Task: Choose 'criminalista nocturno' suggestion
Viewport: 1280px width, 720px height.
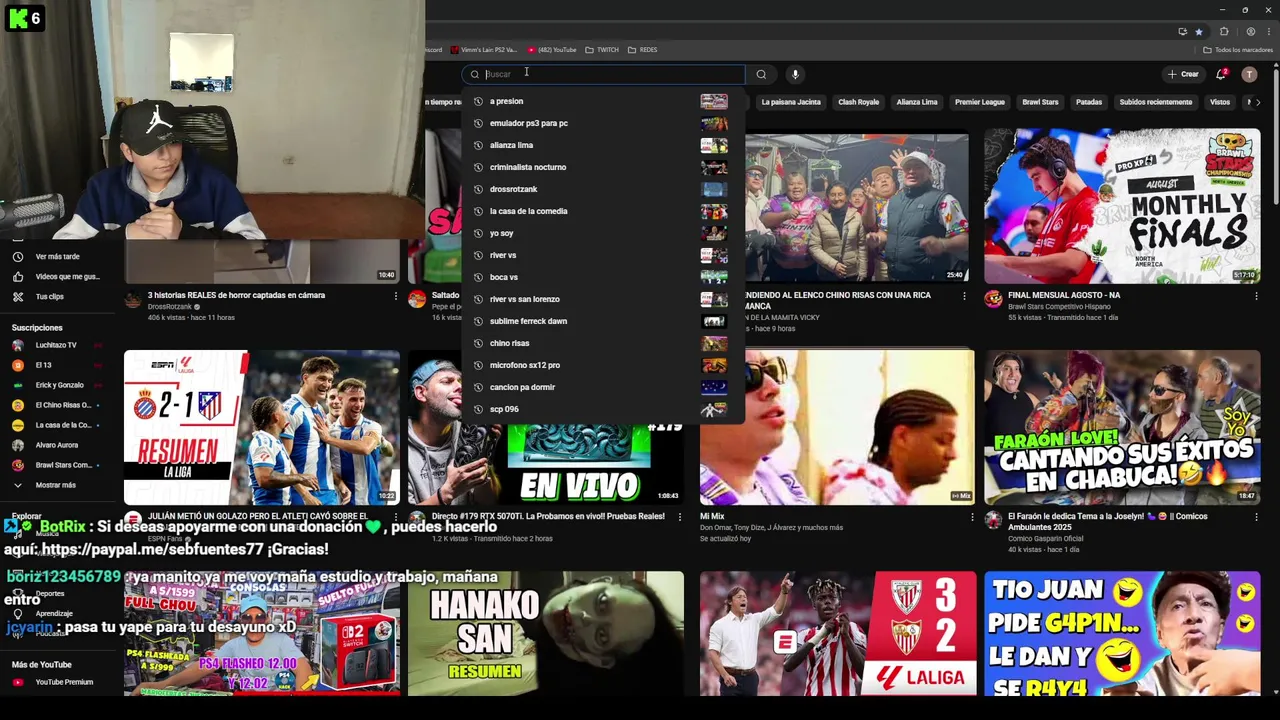Action: pyautogui.click(x=603, y=167)
